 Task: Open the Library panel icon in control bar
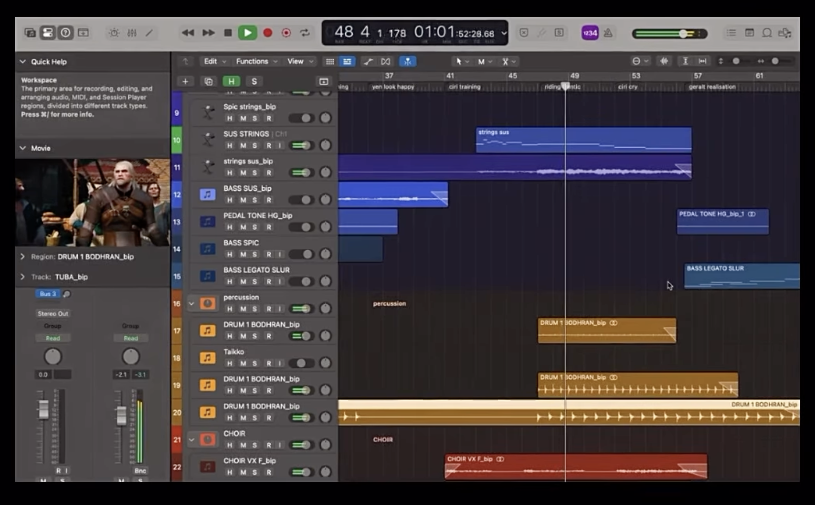(30, 33)
